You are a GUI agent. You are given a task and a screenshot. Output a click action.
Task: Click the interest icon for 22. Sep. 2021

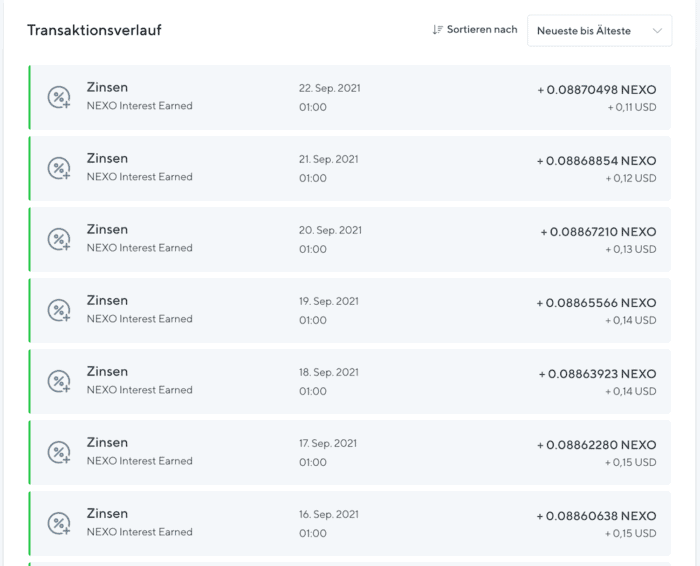coord(59,97)
